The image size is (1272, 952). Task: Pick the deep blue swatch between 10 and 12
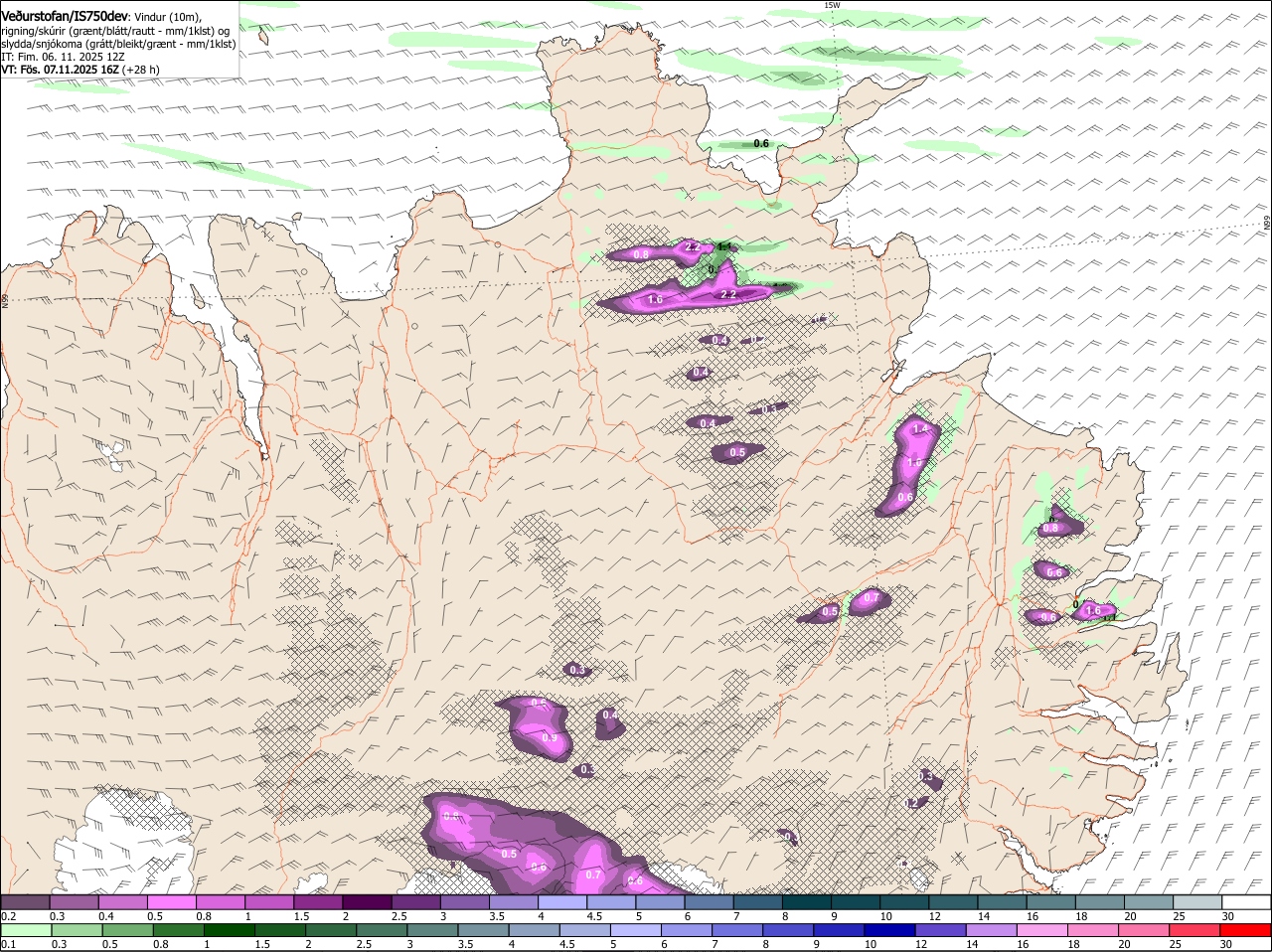(x=891, y=930)
